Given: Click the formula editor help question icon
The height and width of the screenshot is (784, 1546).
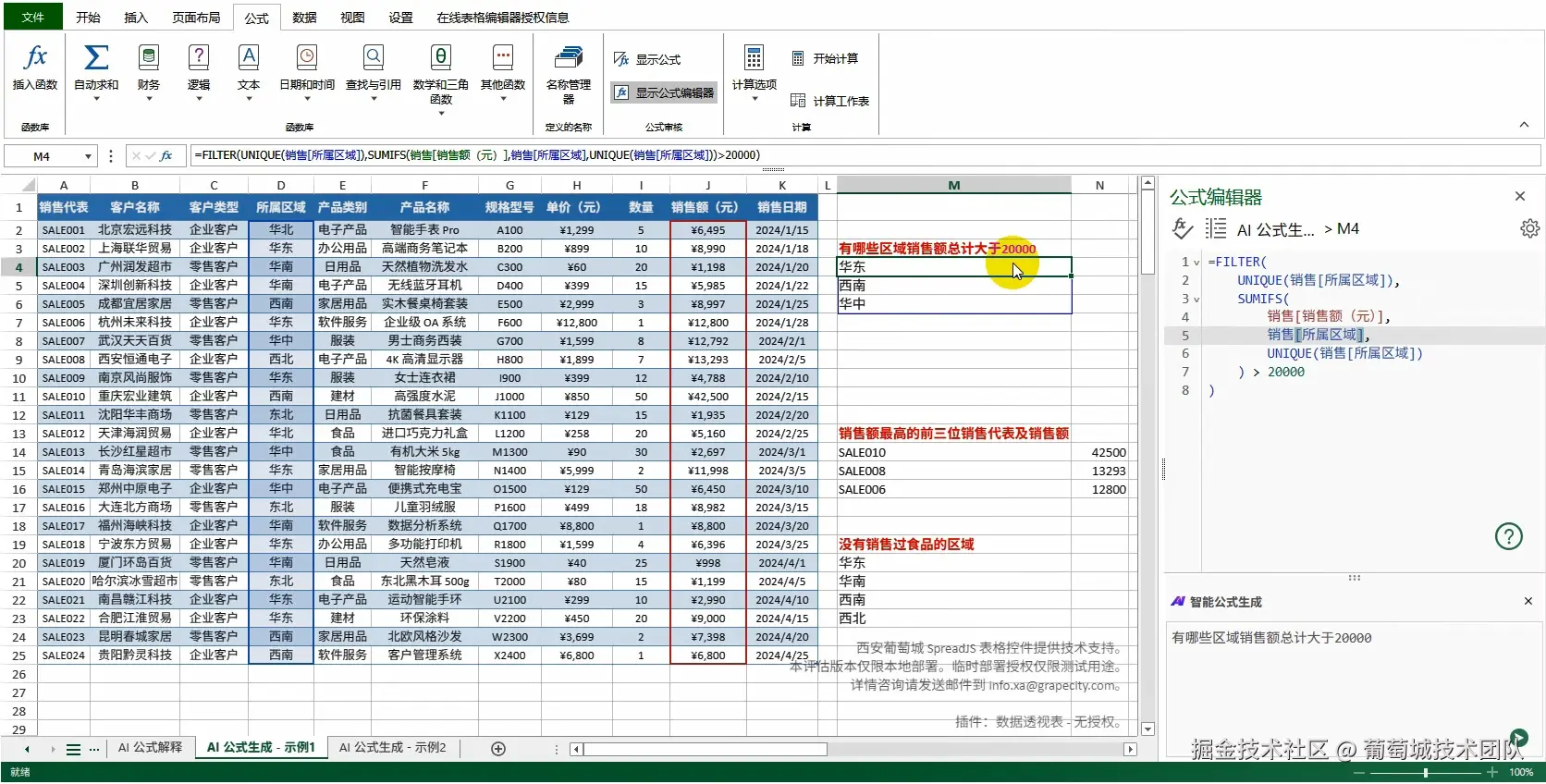Looking at the screenshot, I should (1509, 536).
